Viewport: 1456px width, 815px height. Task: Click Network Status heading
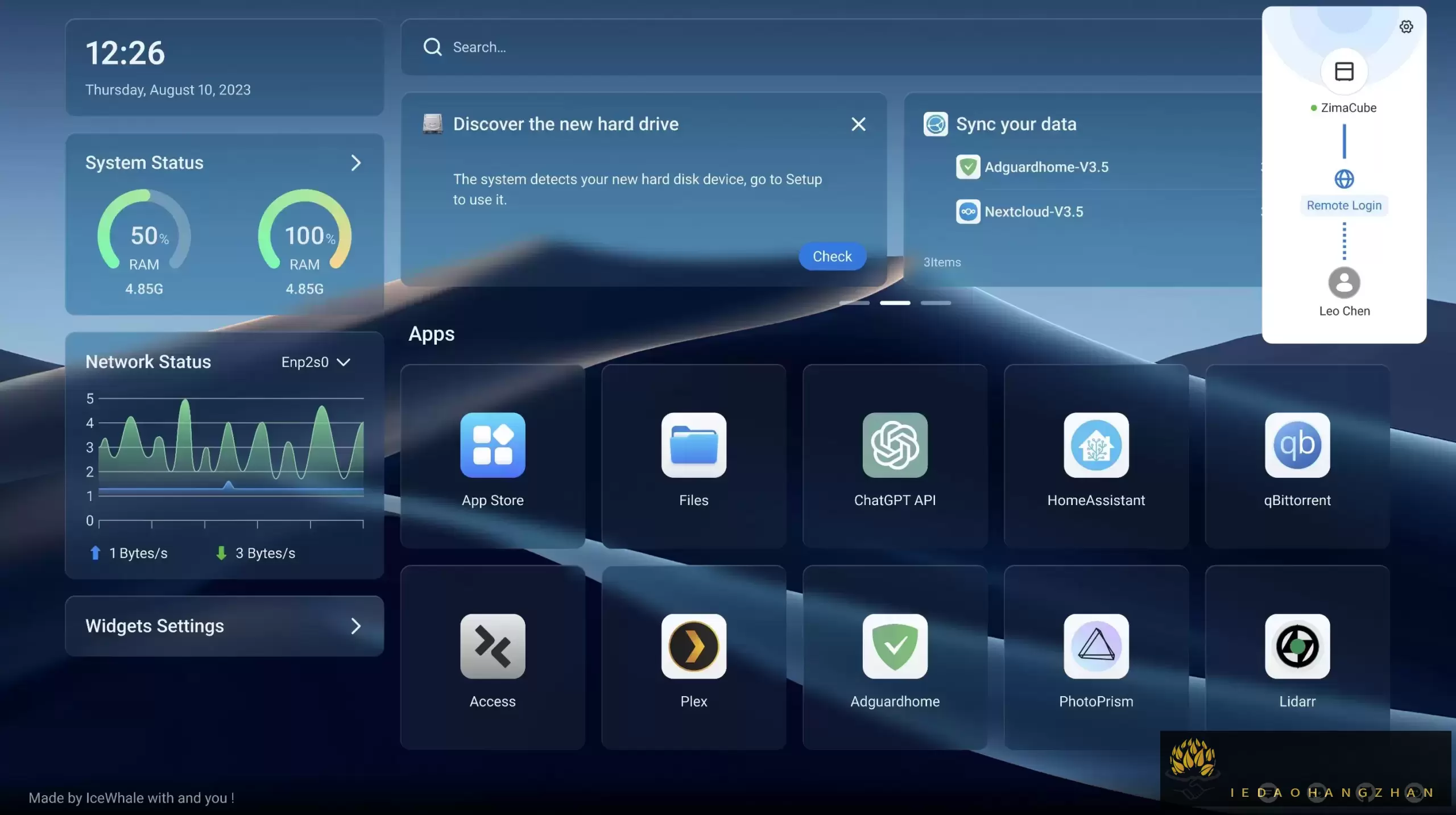[148, 362]
